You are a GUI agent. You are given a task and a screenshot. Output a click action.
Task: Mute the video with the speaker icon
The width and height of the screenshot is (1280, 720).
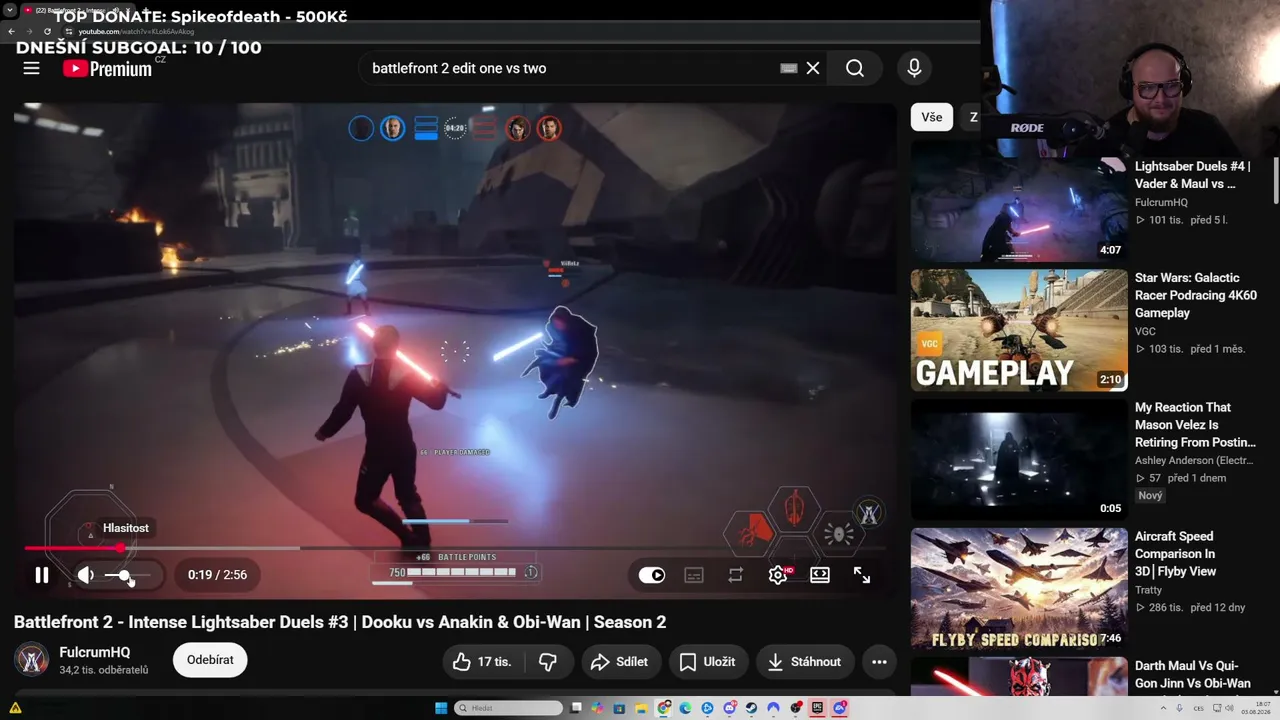pos(86,575)
